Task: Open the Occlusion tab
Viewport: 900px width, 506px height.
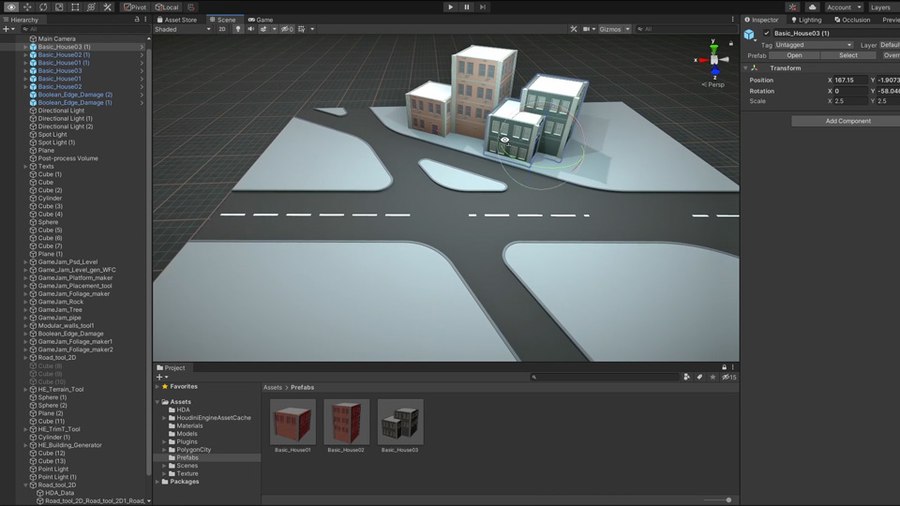Action: pyautogui.click(x=852, y=20)
